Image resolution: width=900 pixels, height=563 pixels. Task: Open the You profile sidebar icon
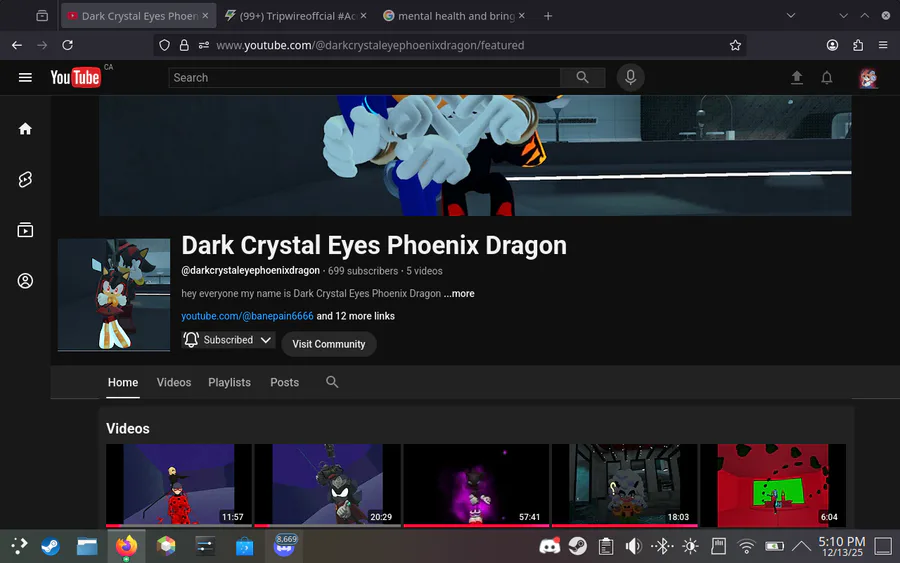pos(25,281)
